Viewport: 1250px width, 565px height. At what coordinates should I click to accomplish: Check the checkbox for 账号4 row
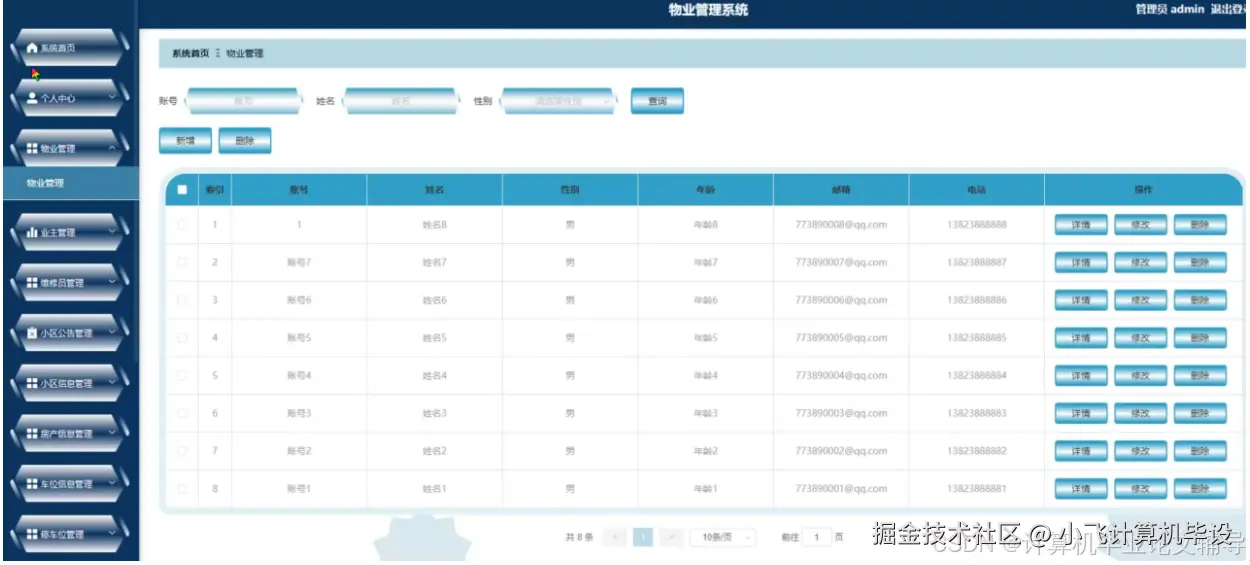click(182, 376)
